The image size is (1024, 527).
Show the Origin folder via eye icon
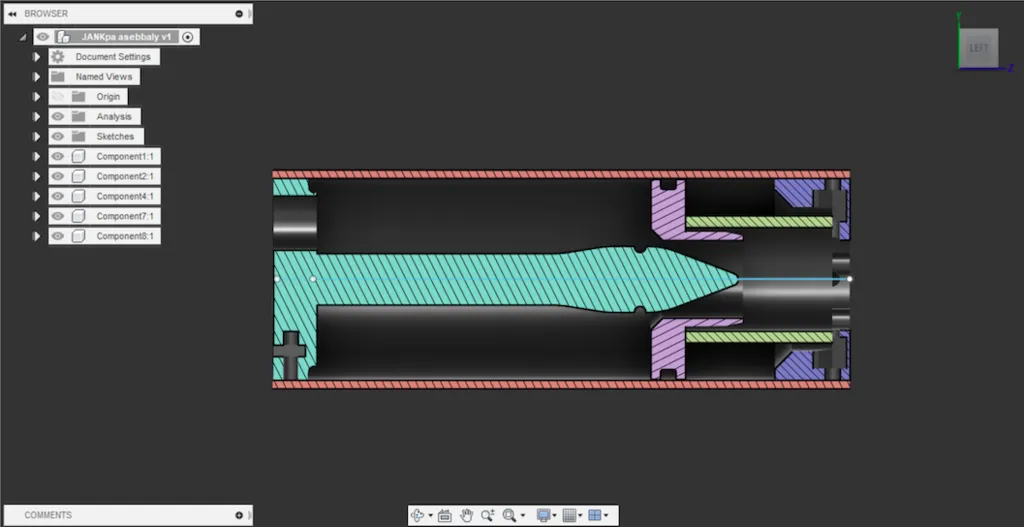point(58,97)
